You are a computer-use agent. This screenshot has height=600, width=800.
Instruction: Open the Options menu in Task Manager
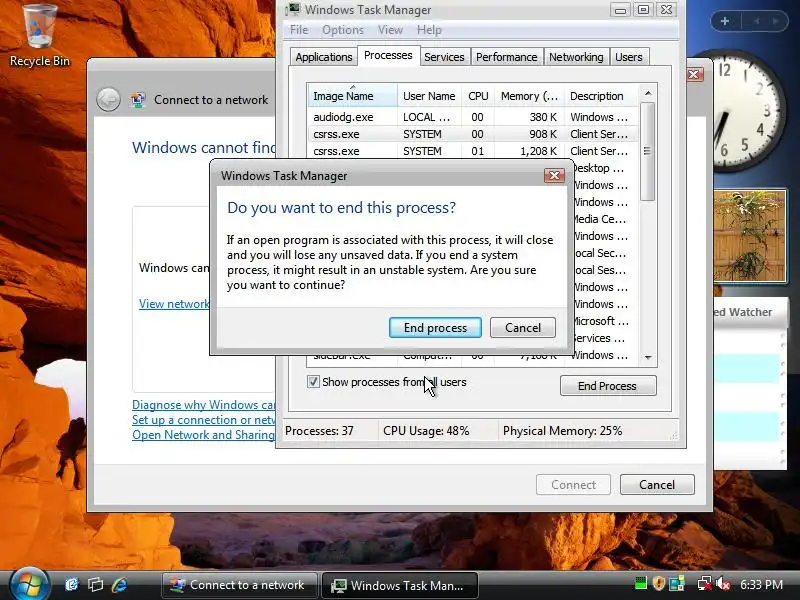(343, 30)
